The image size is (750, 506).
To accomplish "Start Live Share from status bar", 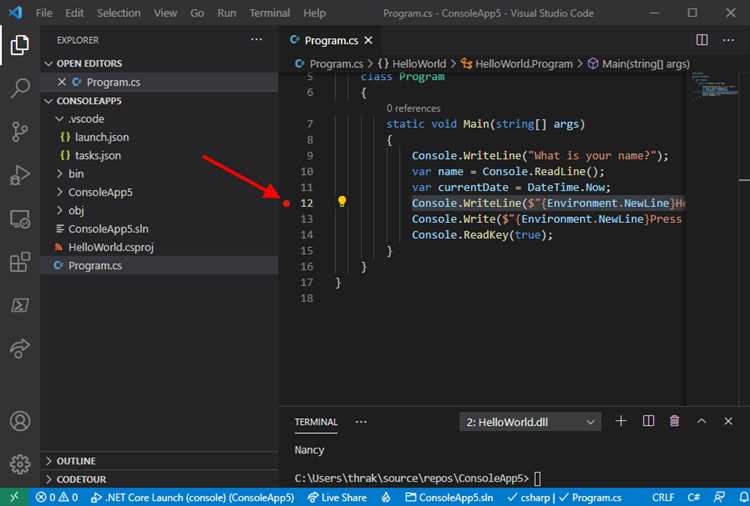I will coord(337,497).
